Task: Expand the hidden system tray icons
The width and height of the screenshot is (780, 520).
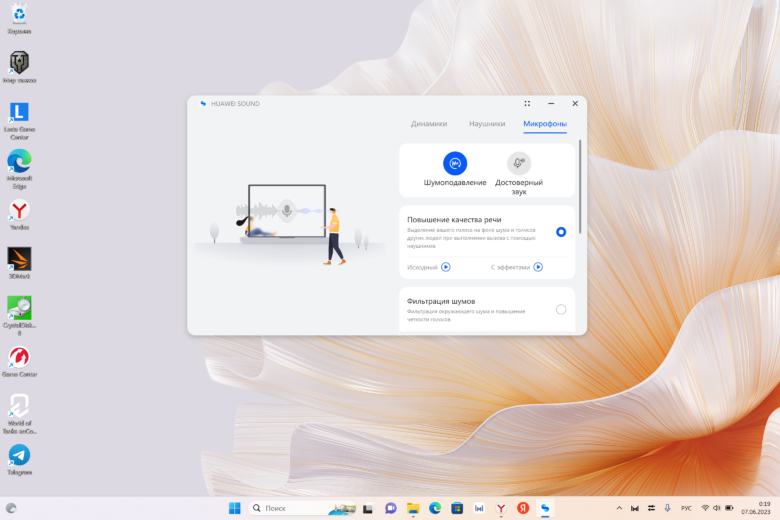Action: (619, 508)
